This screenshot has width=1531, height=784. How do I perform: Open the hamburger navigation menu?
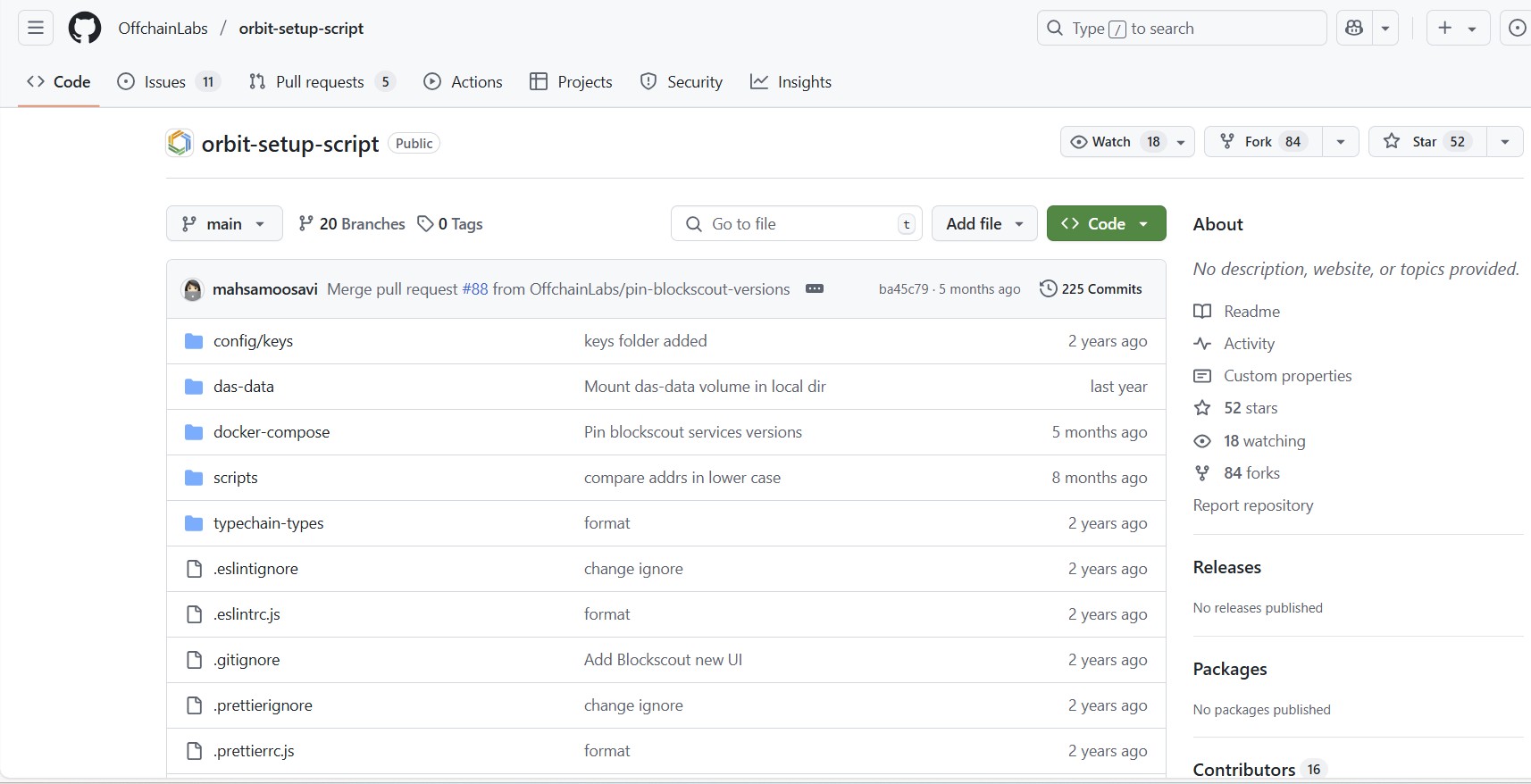[x=36, y=28]
